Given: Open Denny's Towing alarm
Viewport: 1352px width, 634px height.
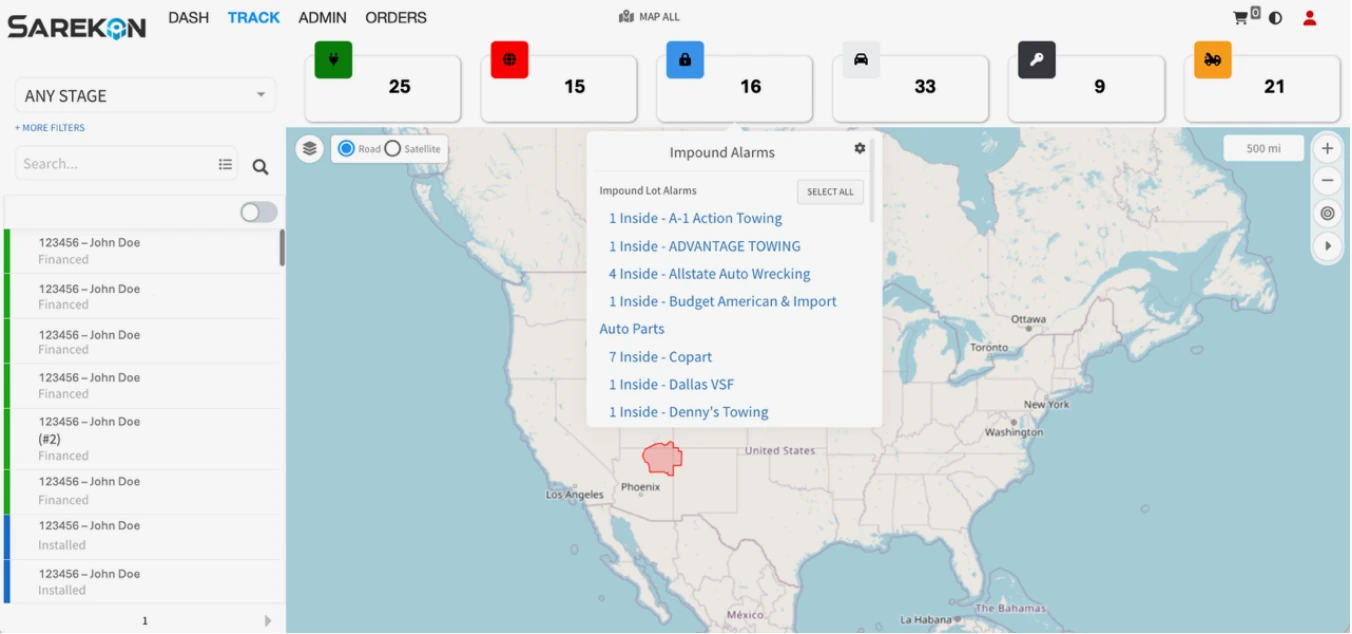Looking at the screenshot, I should tap(688, 412).
